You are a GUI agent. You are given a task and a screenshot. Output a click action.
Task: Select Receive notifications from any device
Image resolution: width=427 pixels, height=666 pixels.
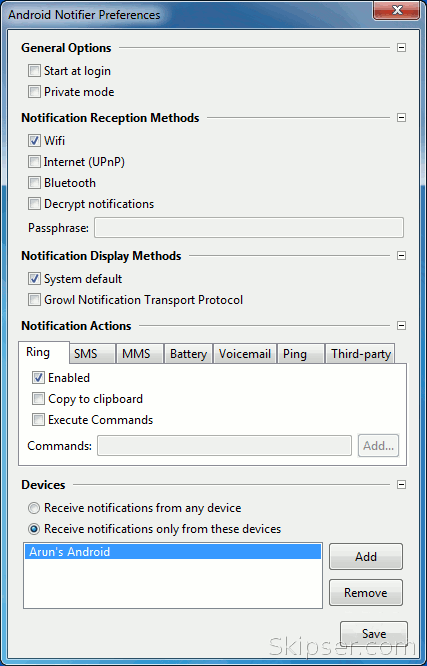[34, 508]
